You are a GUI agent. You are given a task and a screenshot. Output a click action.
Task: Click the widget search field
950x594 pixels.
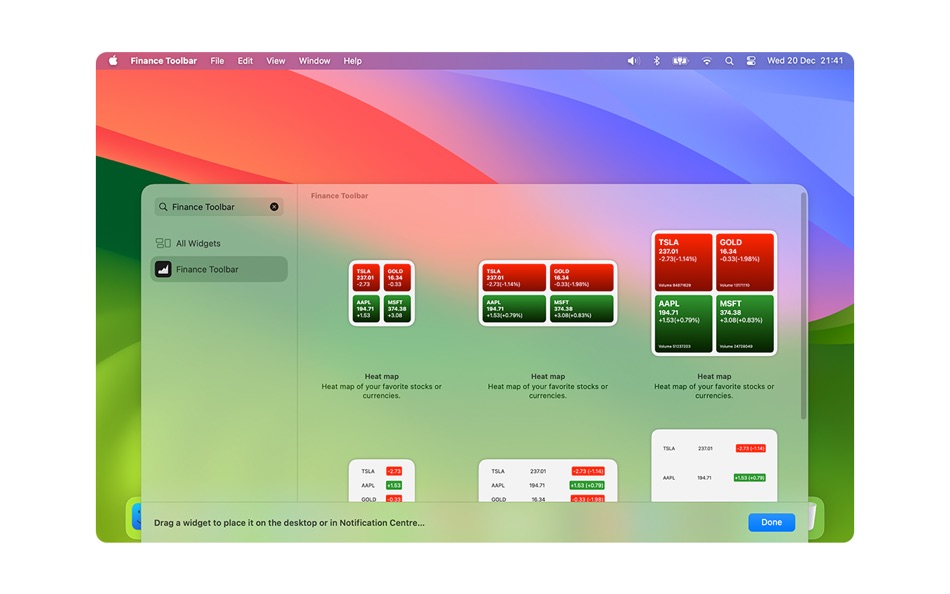coord(219,207)
